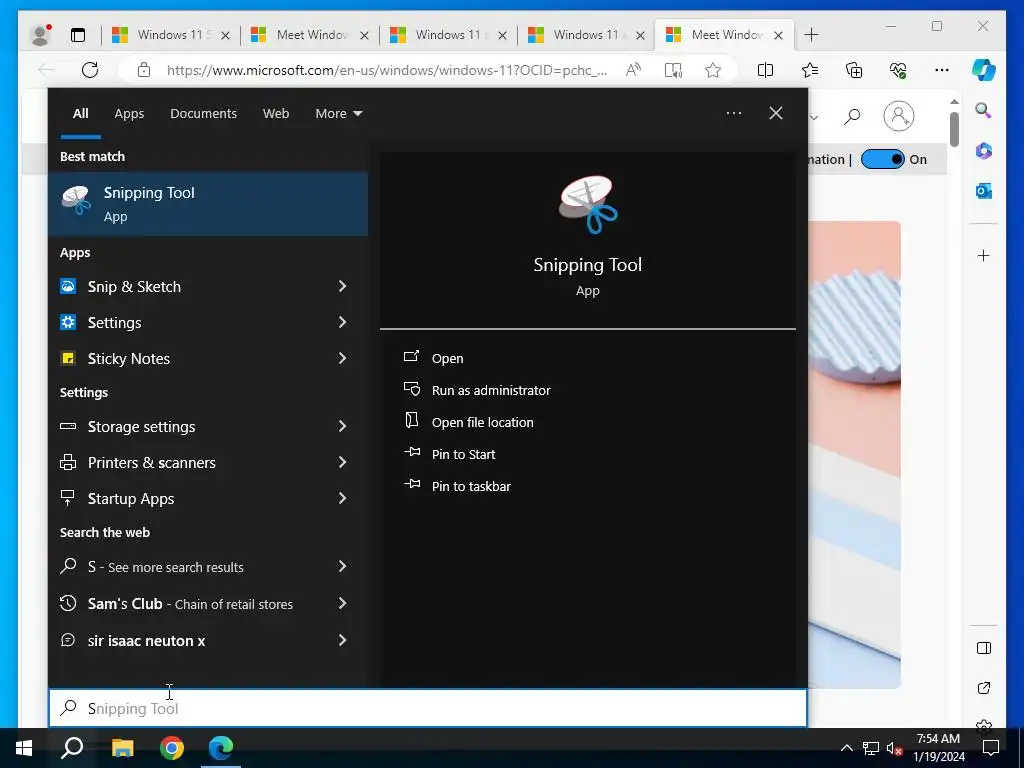Open the Copilot icon in Edge

click(984, 70)
